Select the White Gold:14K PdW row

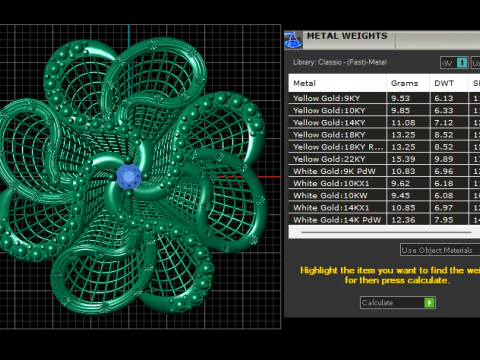[384, 220]
